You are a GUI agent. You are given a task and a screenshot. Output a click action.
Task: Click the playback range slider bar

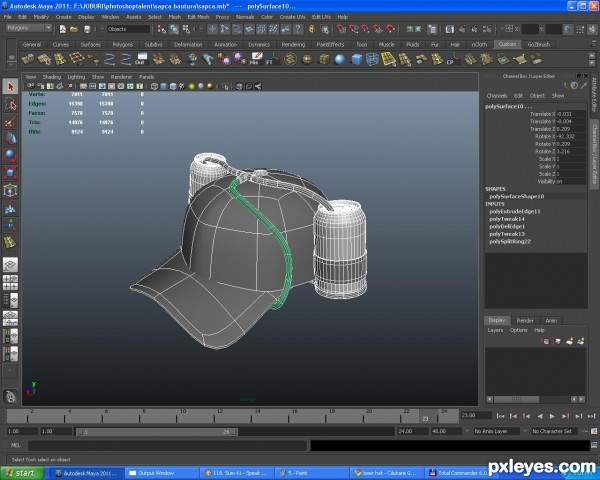tap(157, 432)
